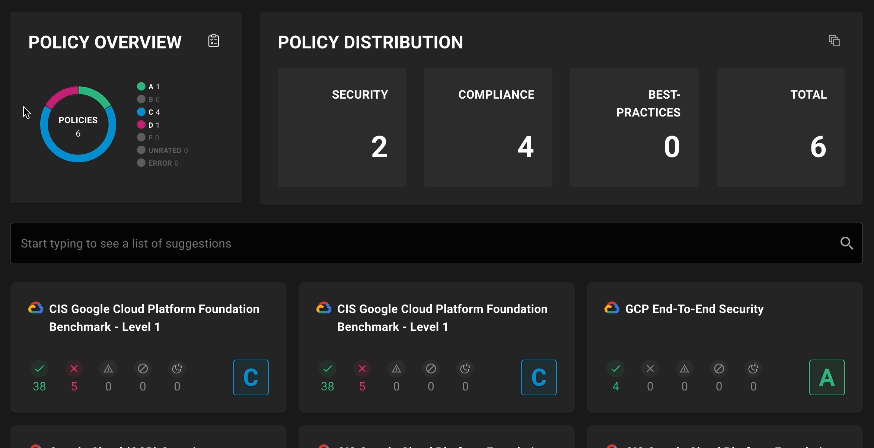Open the BEST-PRACTICES count tile
Viewport: 874px width, 448px height.
(634, 127)
